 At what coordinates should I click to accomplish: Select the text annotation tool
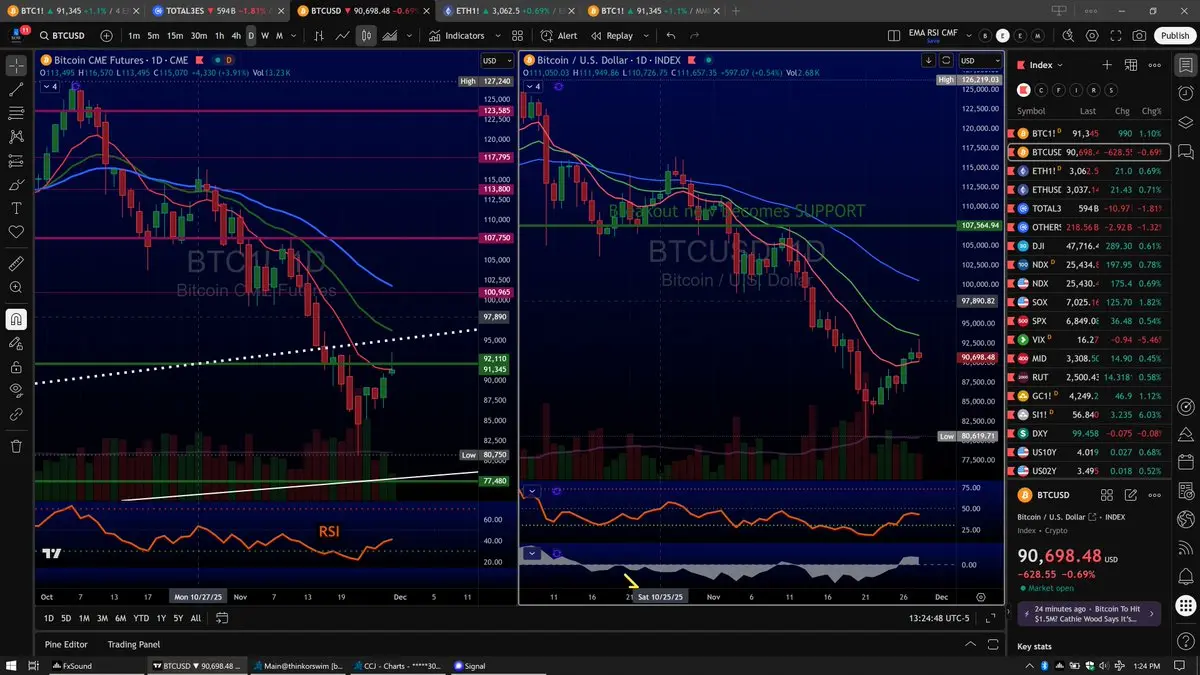coord(16,208)
